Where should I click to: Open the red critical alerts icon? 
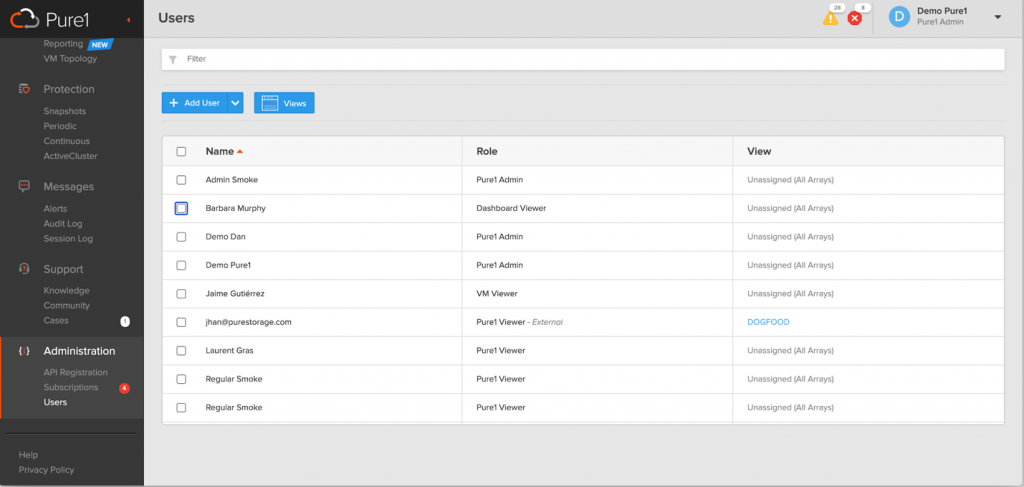(x=854, y=18)
